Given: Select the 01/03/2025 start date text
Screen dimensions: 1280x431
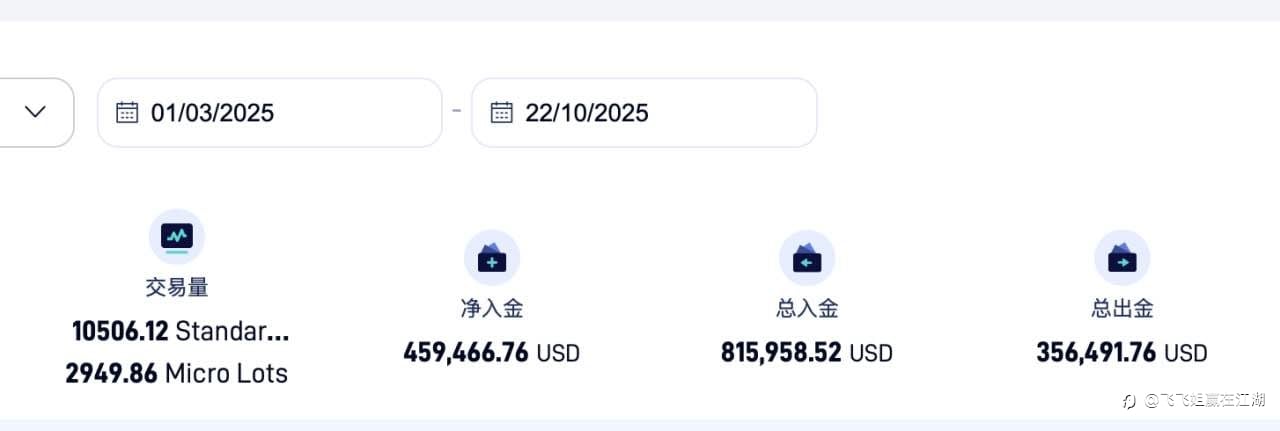Looking at the screenshot, I should [212, 113].
